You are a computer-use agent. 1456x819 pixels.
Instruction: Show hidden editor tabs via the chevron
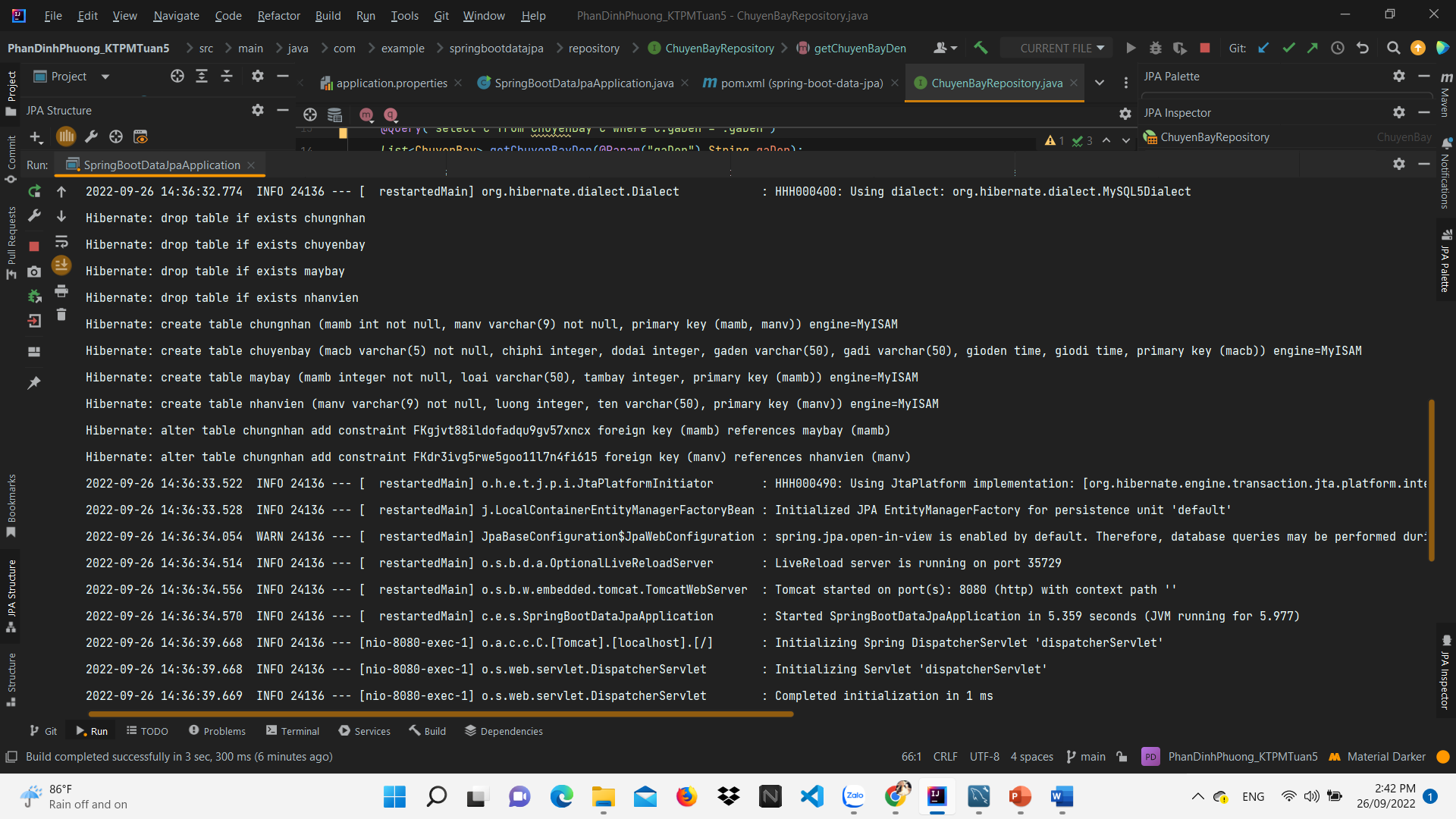tap(1100, 83)
